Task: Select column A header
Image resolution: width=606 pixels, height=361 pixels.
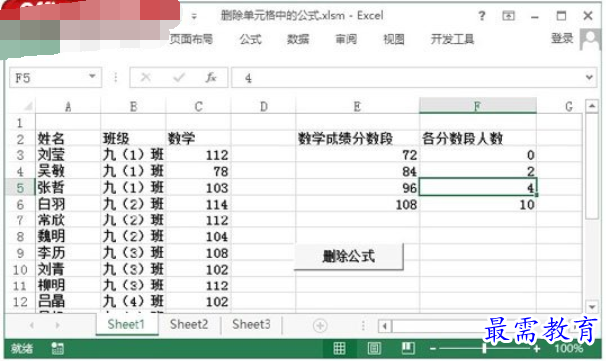Action: pos(68,106)
